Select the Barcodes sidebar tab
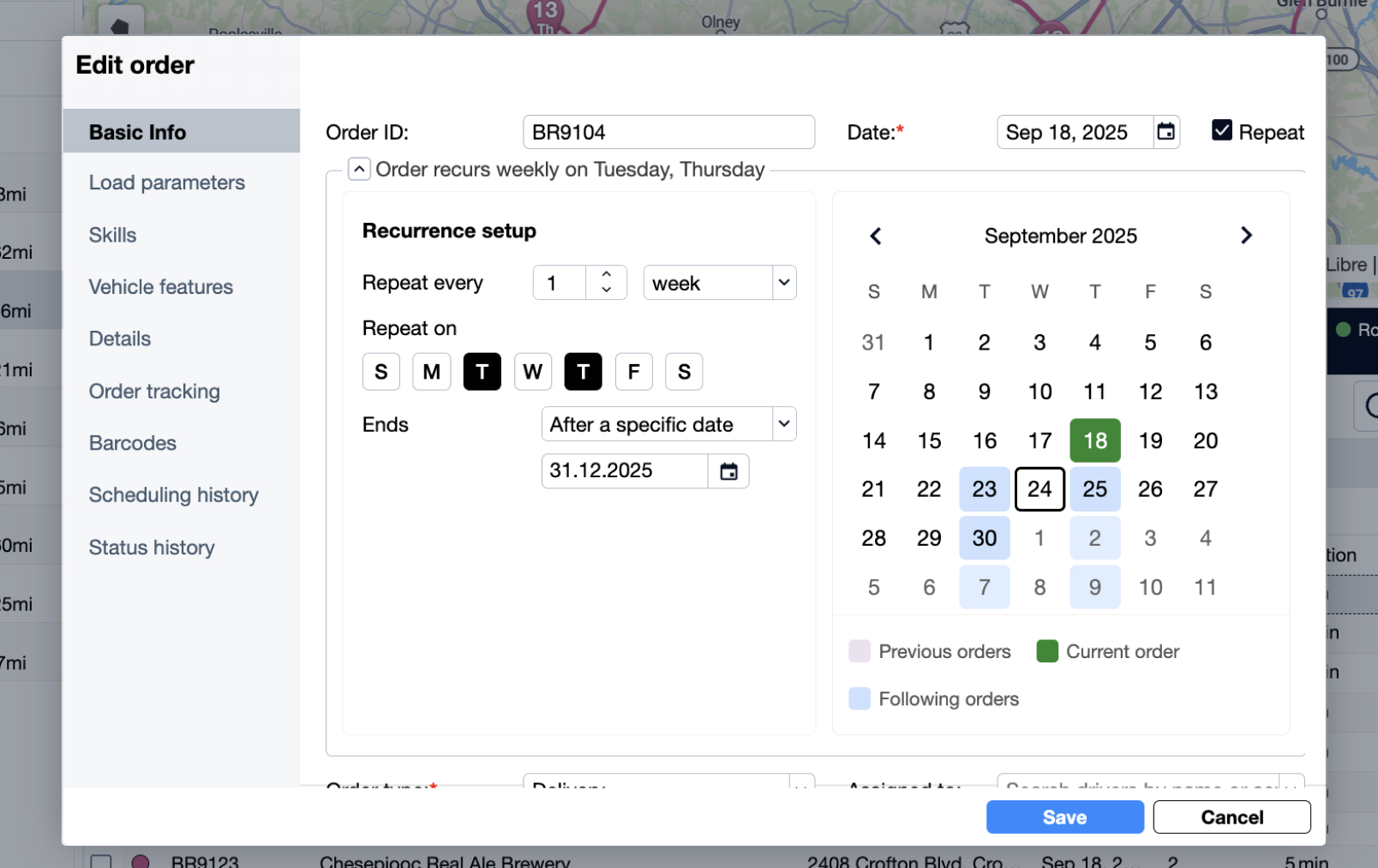Screen dimensions: 1378x868 pyautogui.click(x=133, y=443)
